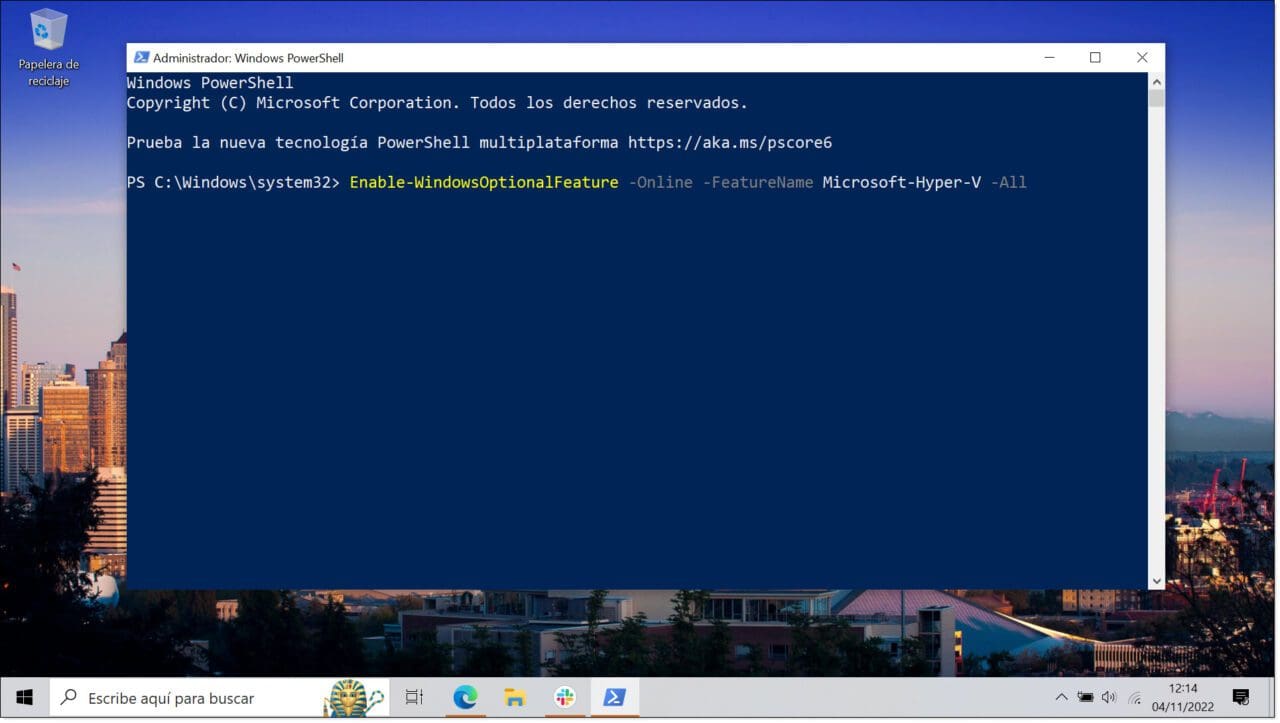1280x723 pixels.
Task: Click the Copyright (C) Microsoft Corporation line
Action: [x=437, y=103]
